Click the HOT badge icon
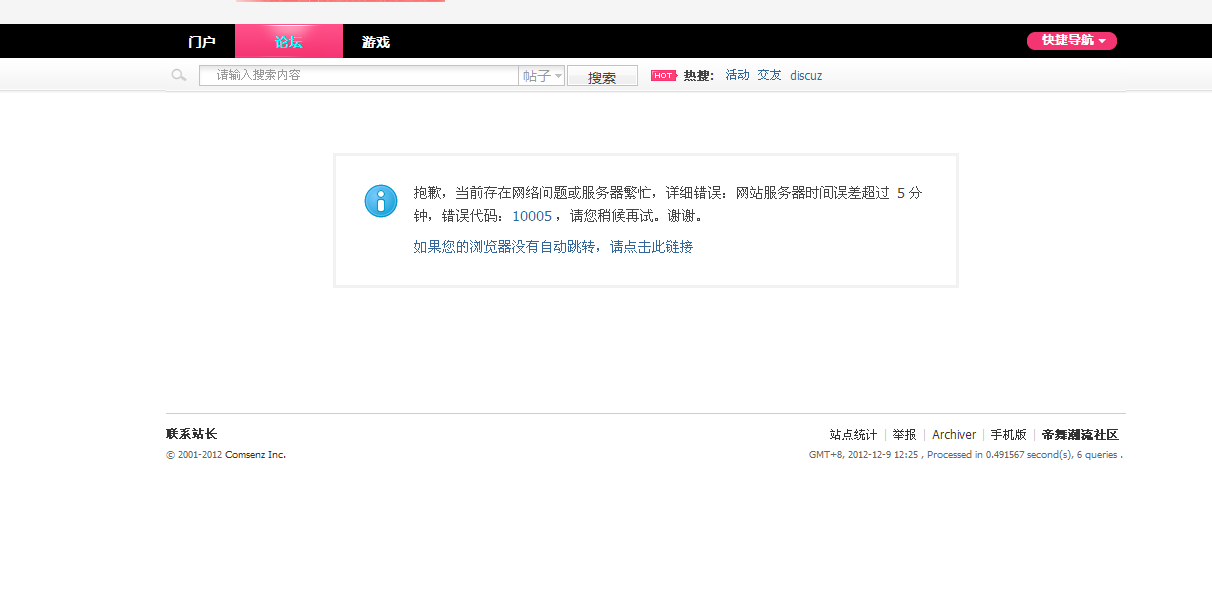Screen dimensions: 1212x608 (664, 75)
